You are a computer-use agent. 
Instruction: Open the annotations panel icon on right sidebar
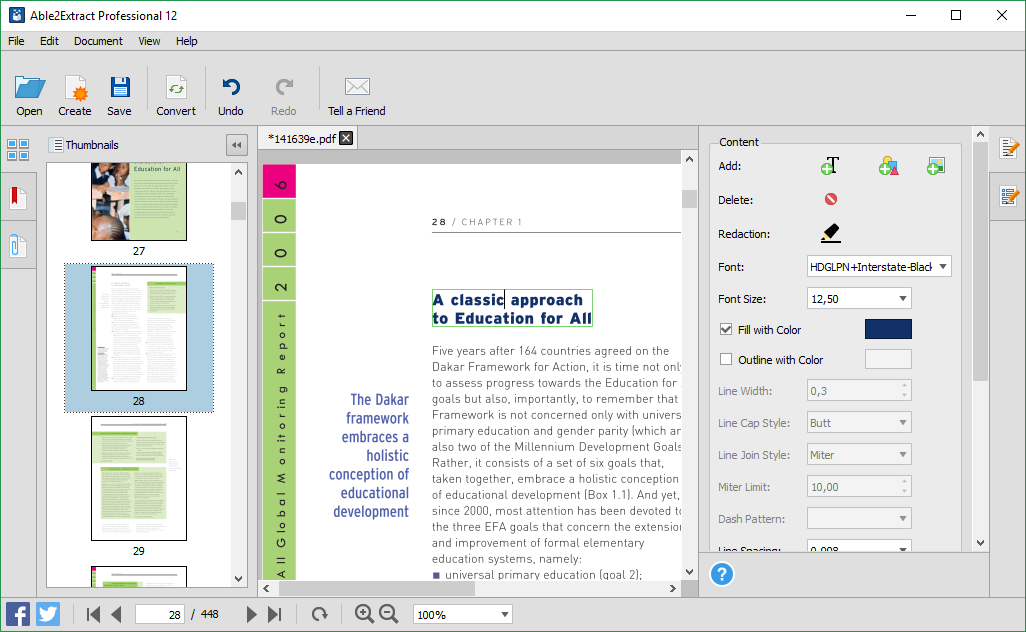(1008, 196)
